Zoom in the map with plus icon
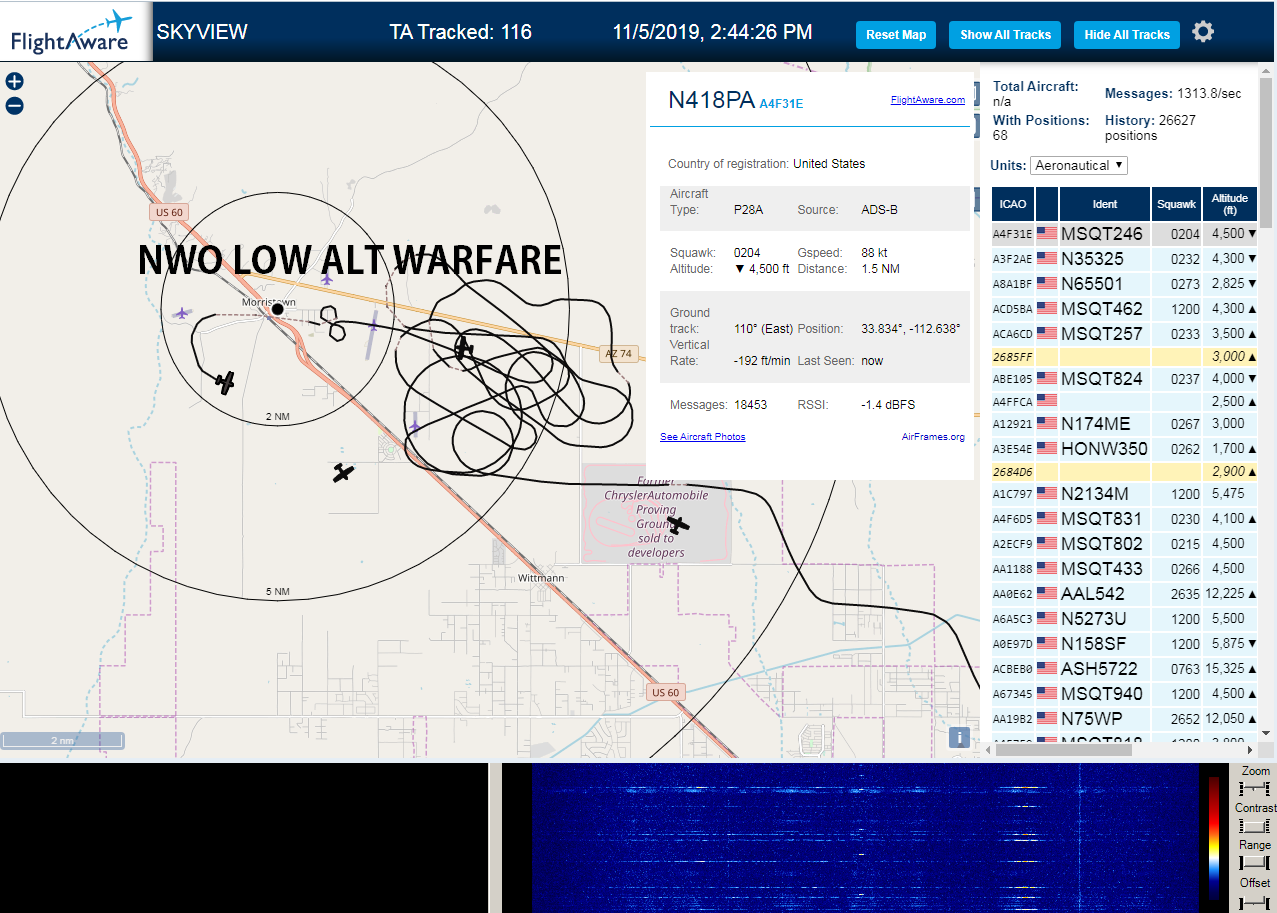This screenshot has width=1277, height=913. pyautogui.click(x=14, y=82)
